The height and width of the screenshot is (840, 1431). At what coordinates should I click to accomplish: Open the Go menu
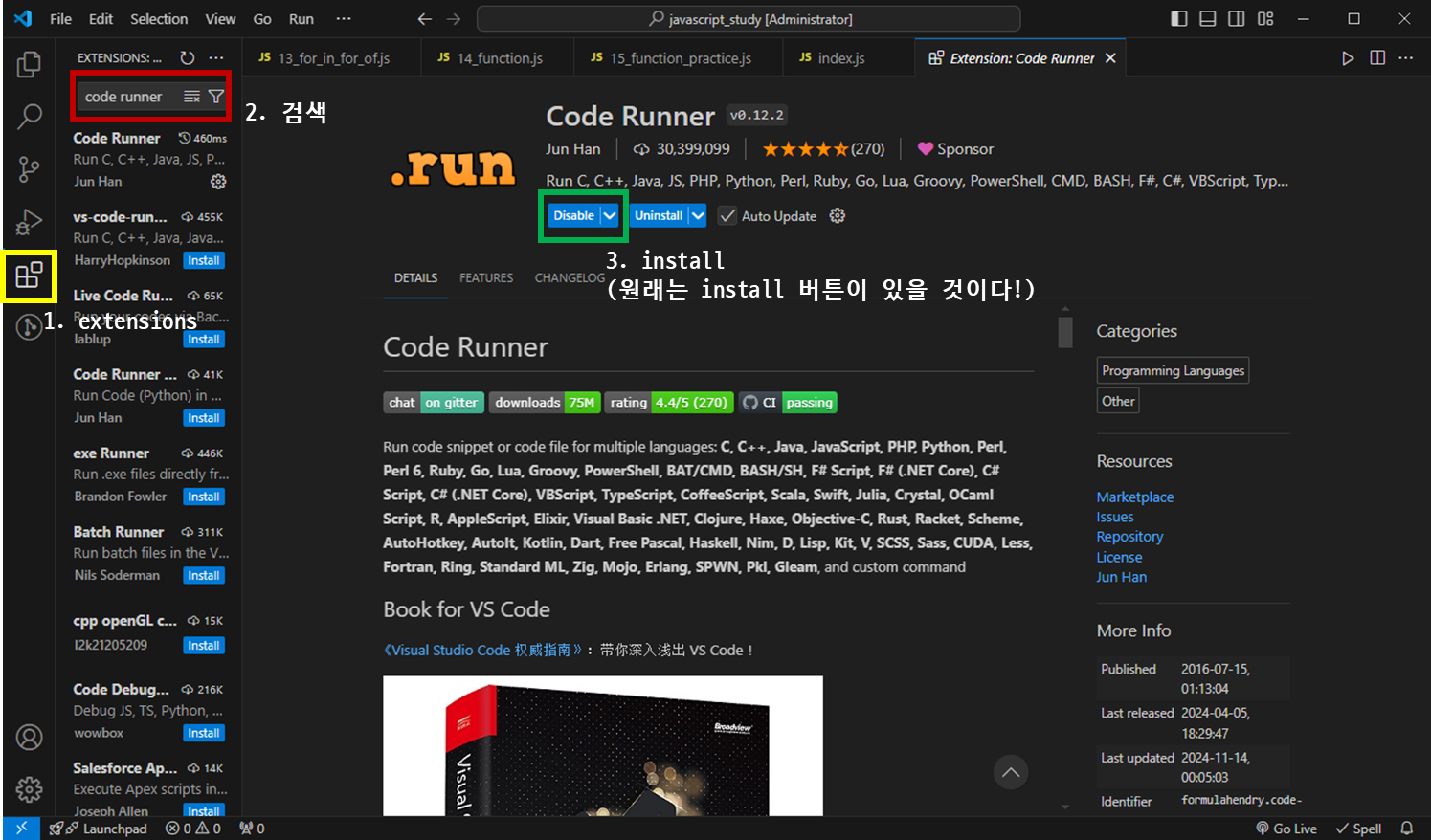(262, 19)
